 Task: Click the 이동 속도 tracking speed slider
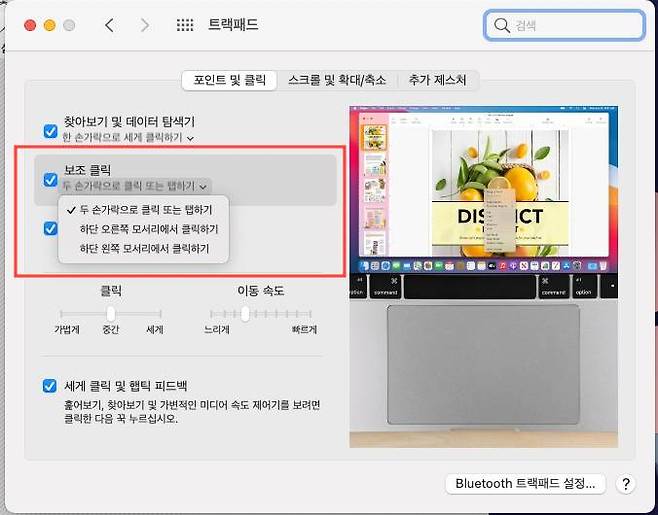(261, 313)
